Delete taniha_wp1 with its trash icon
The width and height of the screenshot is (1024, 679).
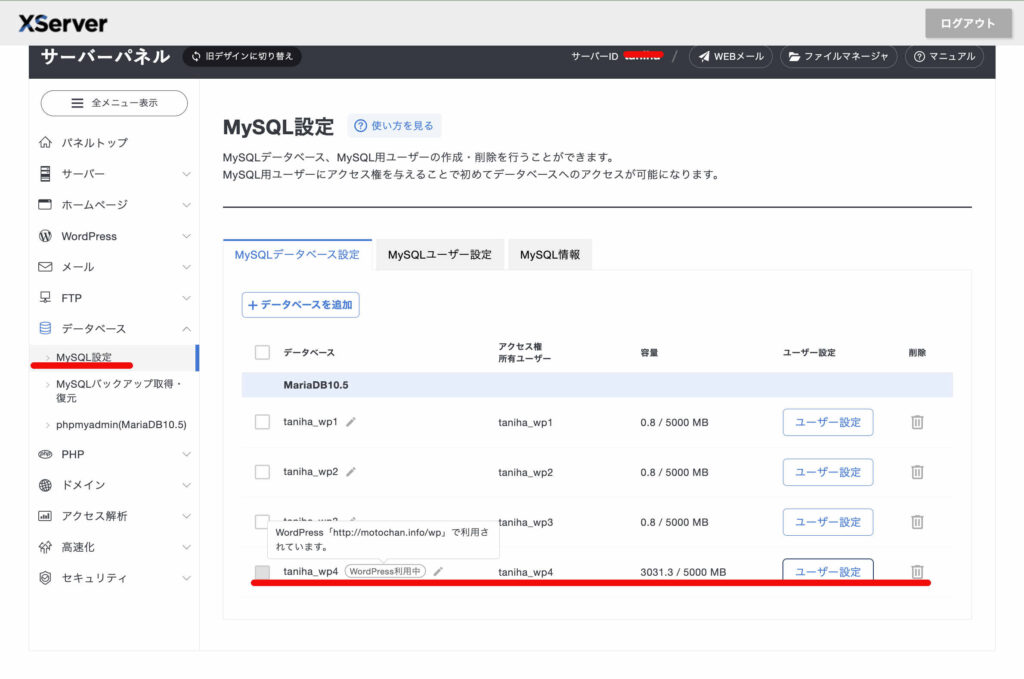click(x=917, y=422)
